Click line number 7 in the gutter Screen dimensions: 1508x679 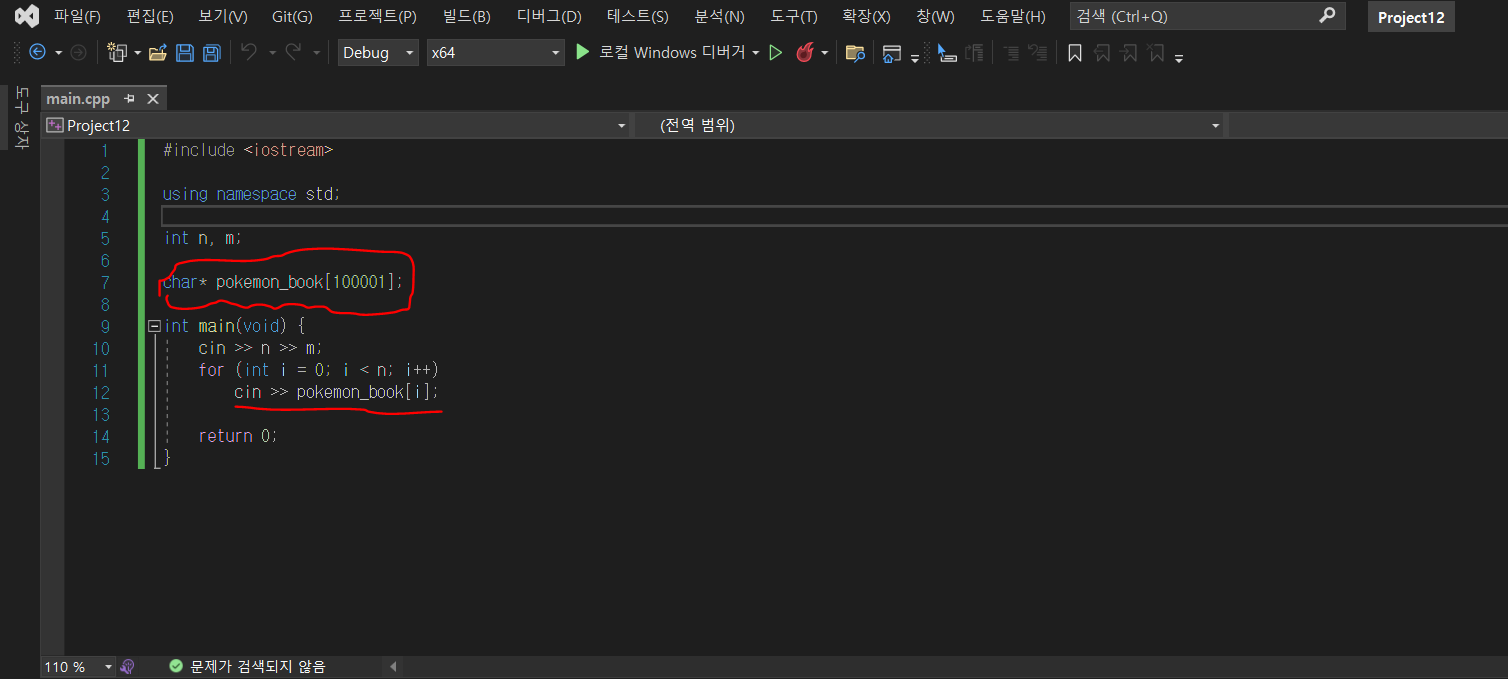(x=105, y=282)
